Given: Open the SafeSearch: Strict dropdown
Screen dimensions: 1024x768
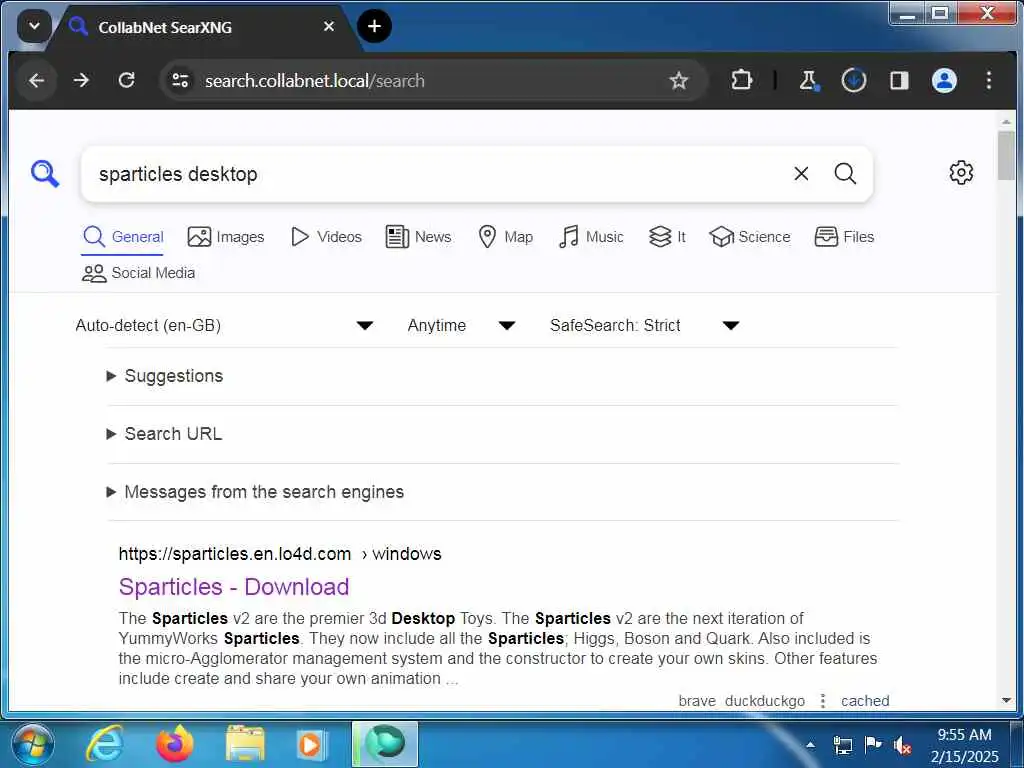Looking at the screenshot, I should (645, 325).
